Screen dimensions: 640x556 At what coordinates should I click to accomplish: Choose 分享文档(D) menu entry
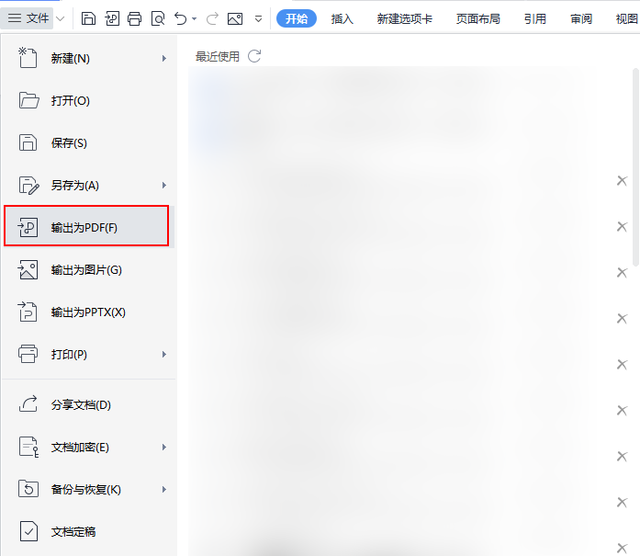[x=90, y=405]
